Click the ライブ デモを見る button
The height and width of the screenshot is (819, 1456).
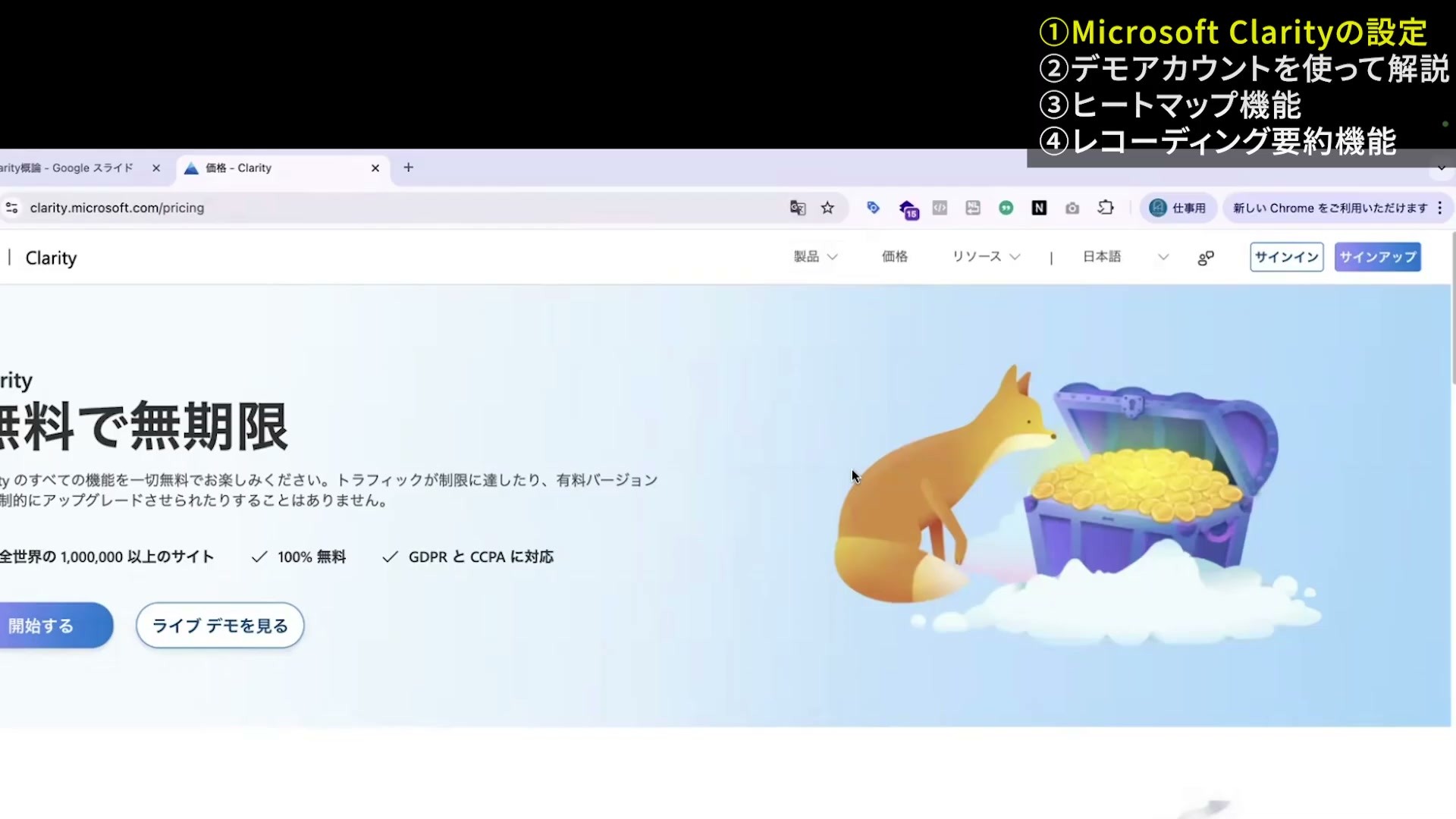point(220,626)
